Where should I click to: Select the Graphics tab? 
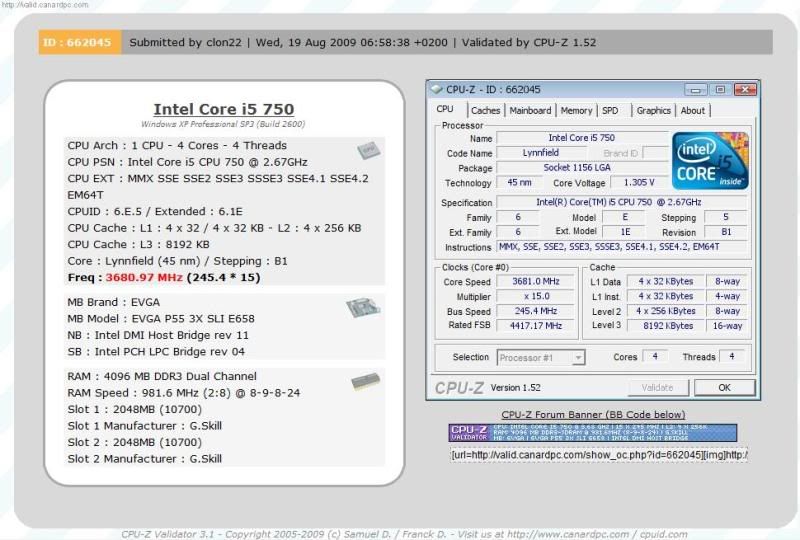point(654,110)
